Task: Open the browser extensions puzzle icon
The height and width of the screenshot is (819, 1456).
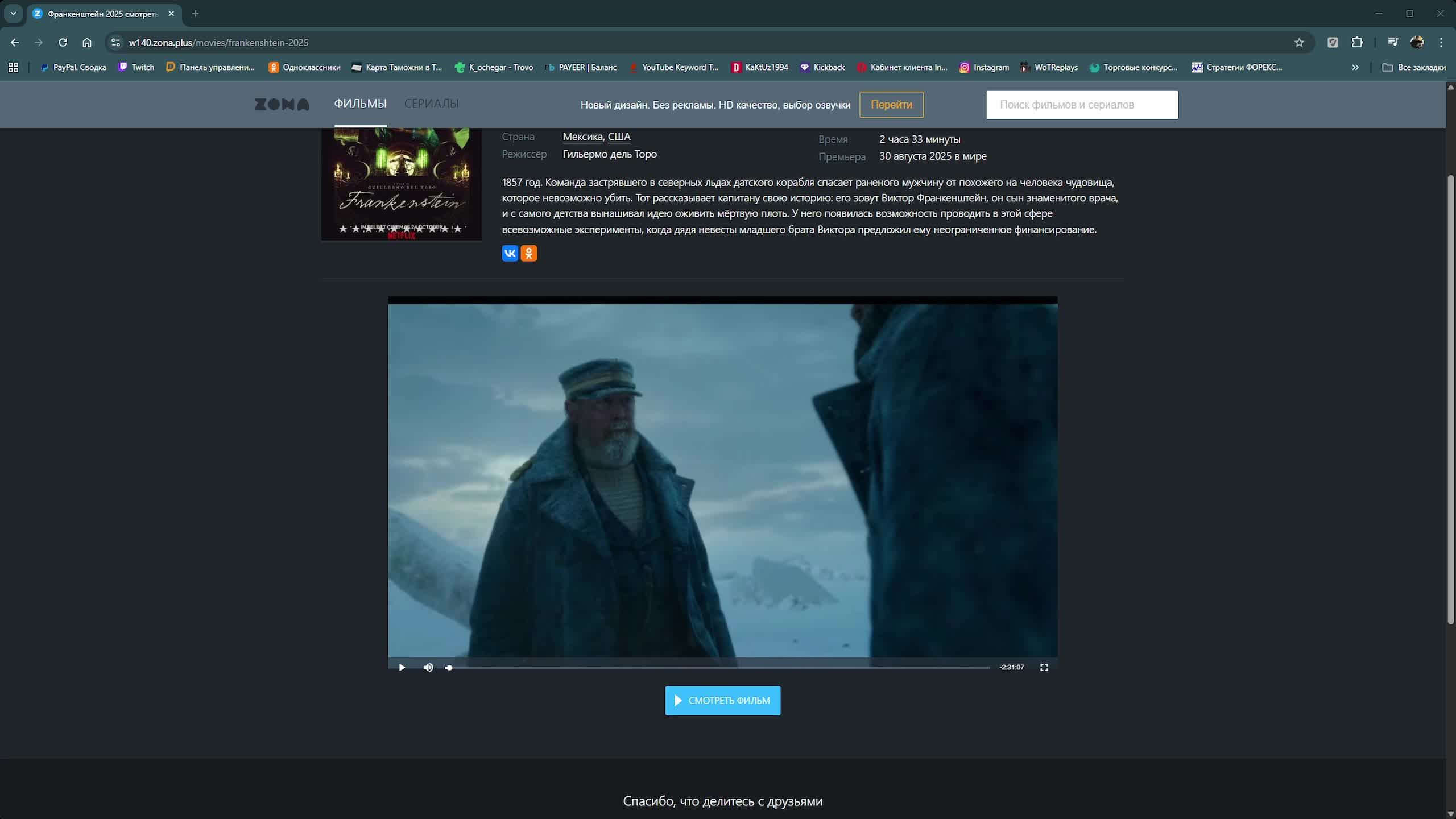Action: 1357,42
